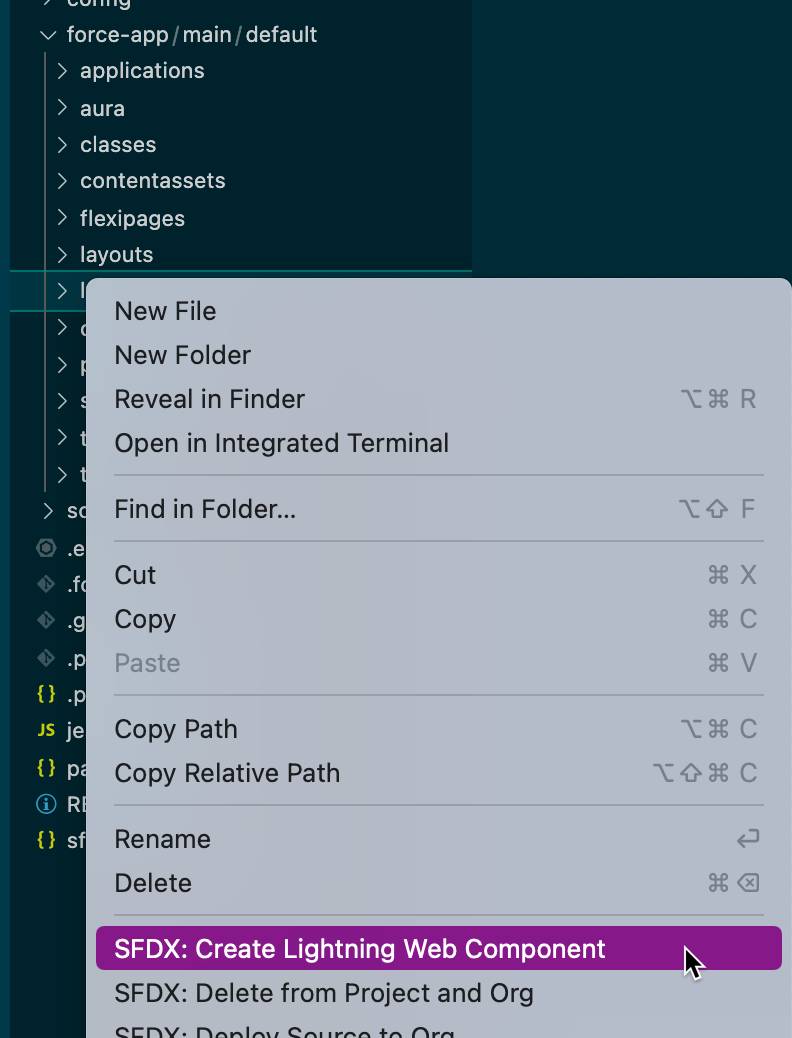Click New File in the context menu
Screen dimensions: 792x1038
[x=165, y=311]
